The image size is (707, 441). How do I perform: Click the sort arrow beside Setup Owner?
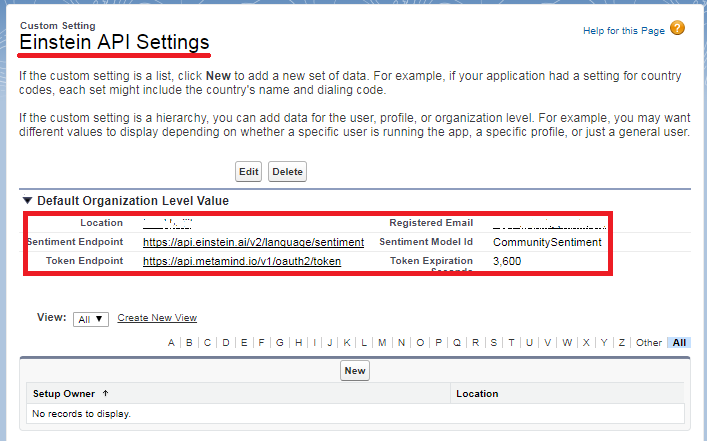tap(106, 393)
